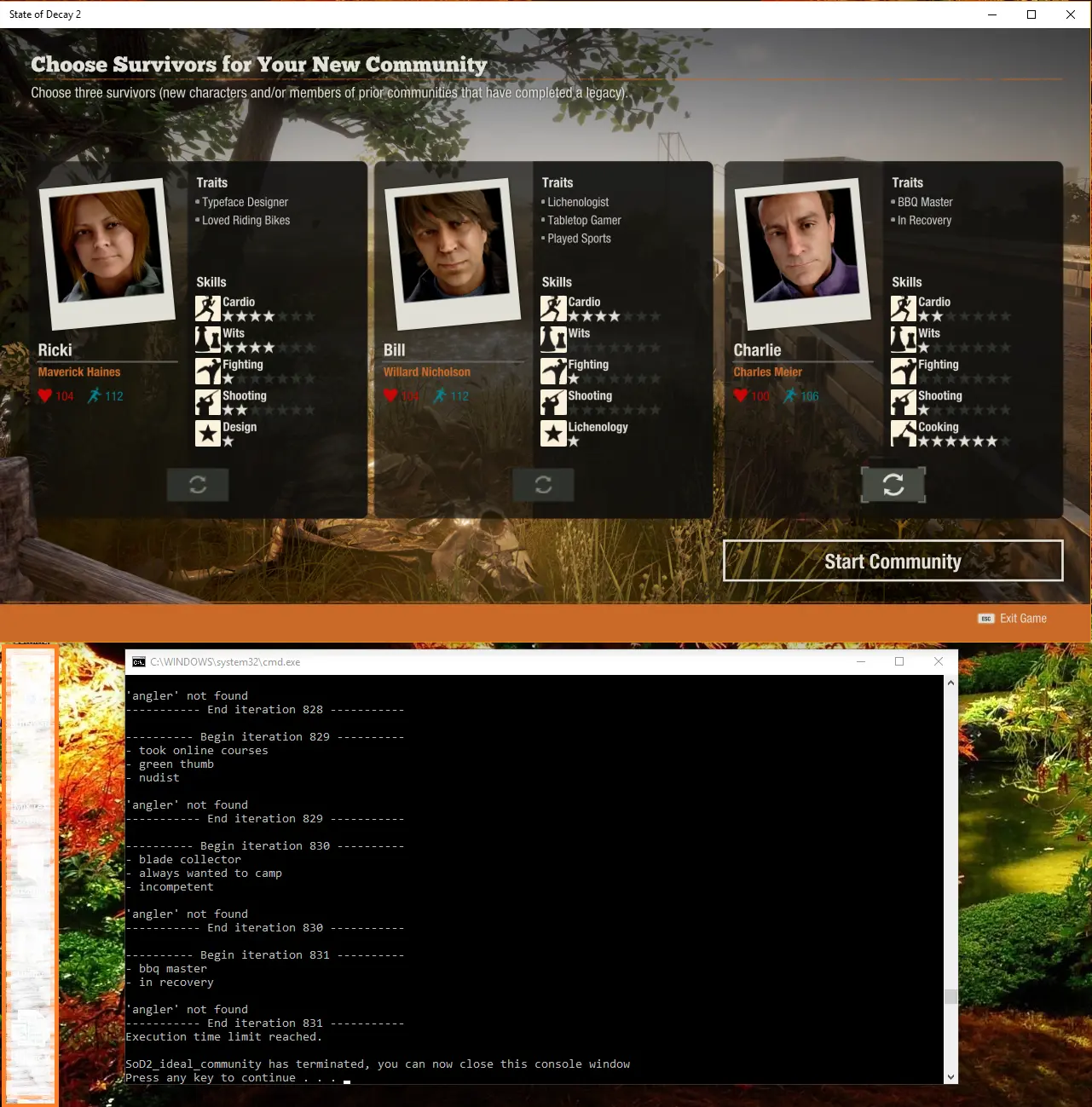The height and width of the screenshot is (1107, 1092).
Task: Click Charlie's Wits skill icon
Action: pyautogui.click(x=904, y=340)
